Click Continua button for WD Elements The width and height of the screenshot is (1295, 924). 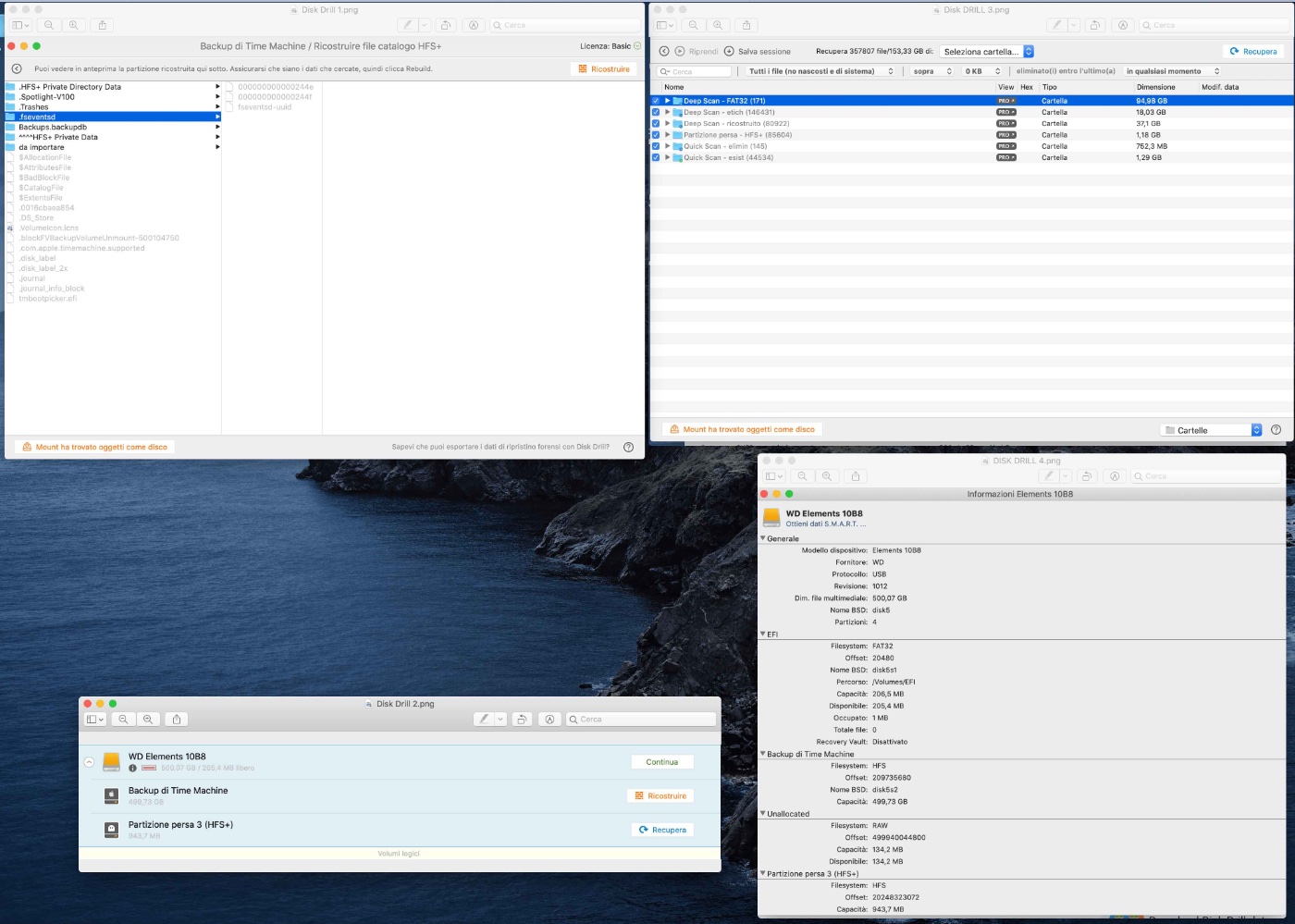click(661, 762)
